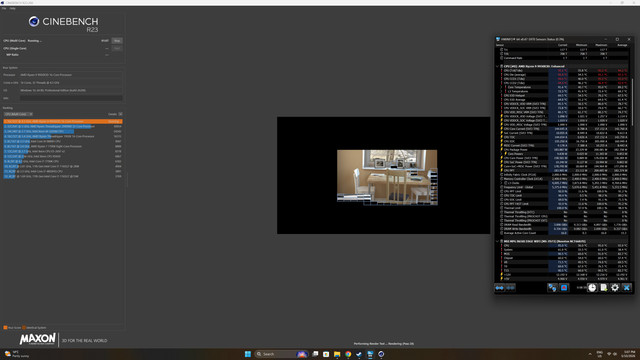Click the CPU Single Core Start button
640x360 pixels.
(117, 48)
